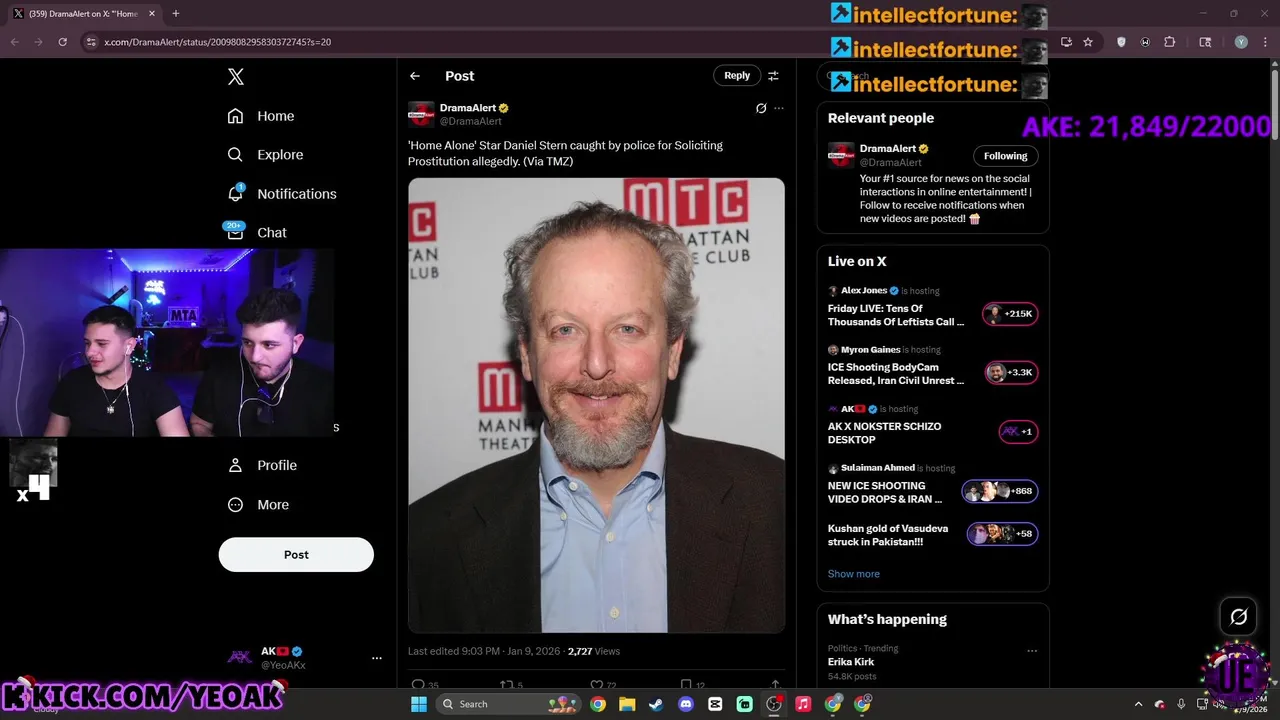Open Chrome profile avatar Y
Screen dimensions: 1280x720
(1241, 42)
